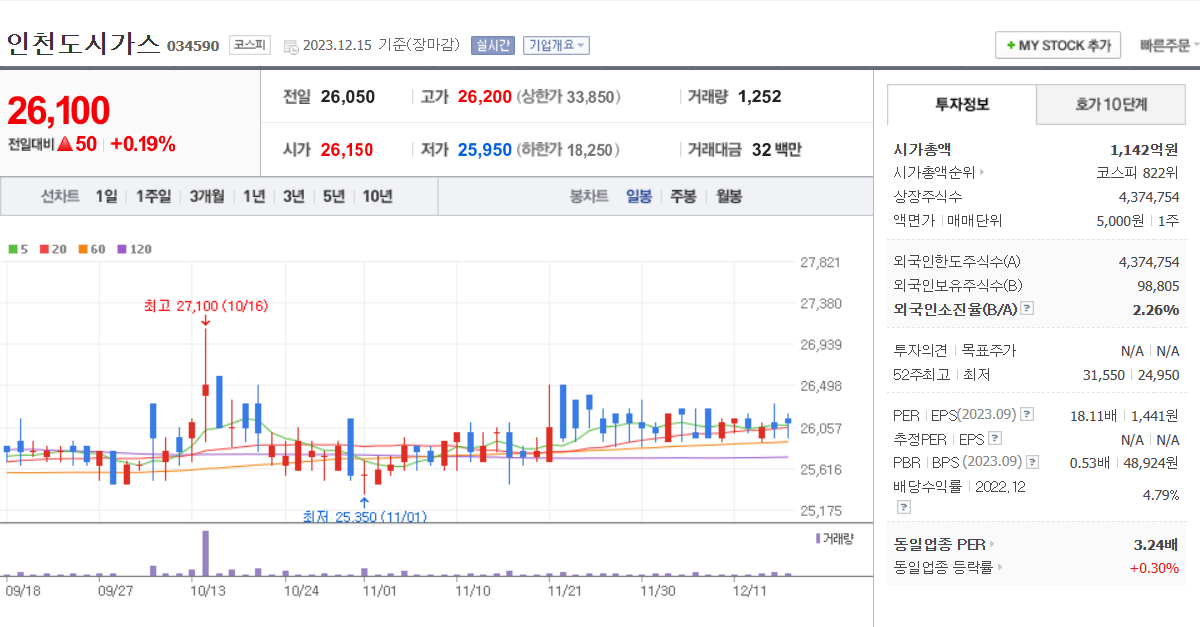Click the 상한가 33,850 text
1200x627 pixels.
point(568,97)
